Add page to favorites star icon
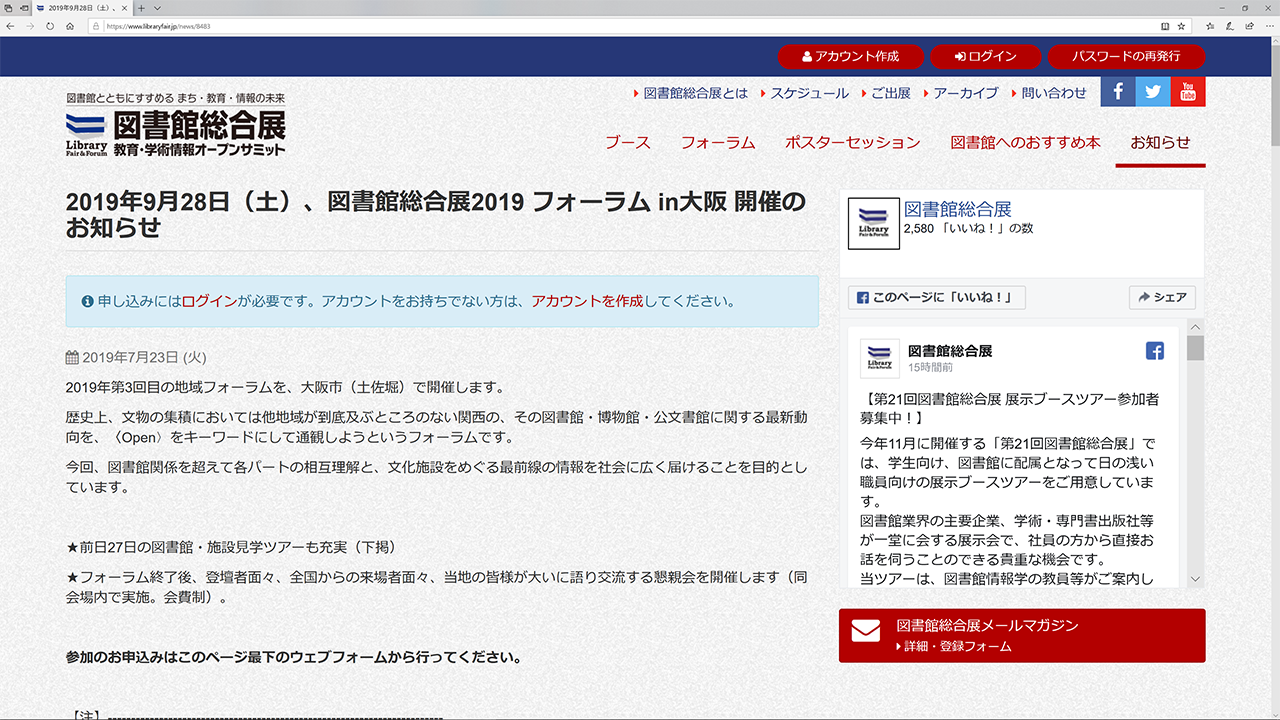 (1181, 26)
